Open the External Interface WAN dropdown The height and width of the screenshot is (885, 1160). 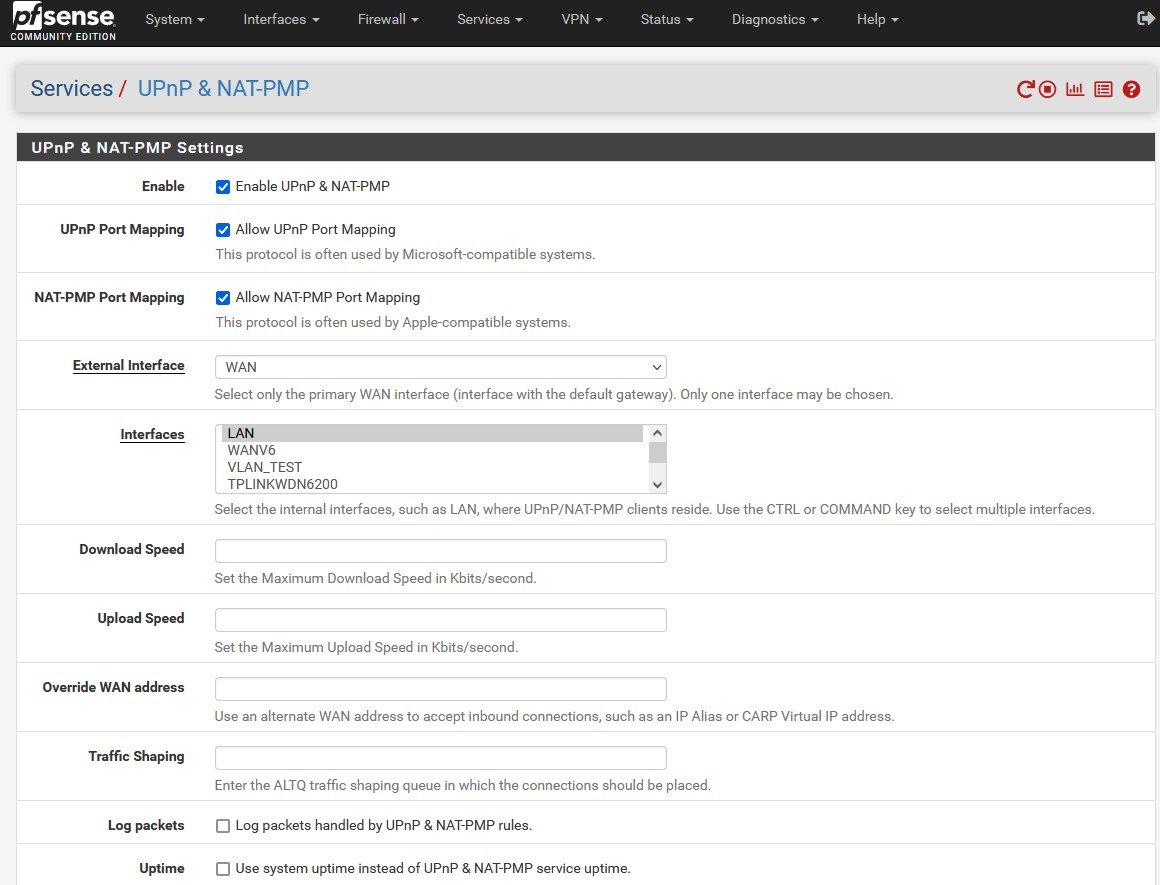(440, 367)
